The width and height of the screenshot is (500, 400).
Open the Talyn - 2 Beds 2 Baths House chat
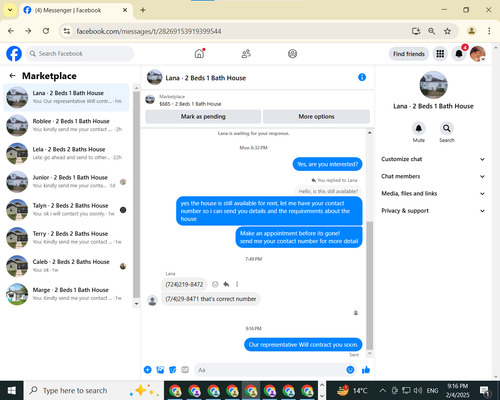click(x=66, y=210)
